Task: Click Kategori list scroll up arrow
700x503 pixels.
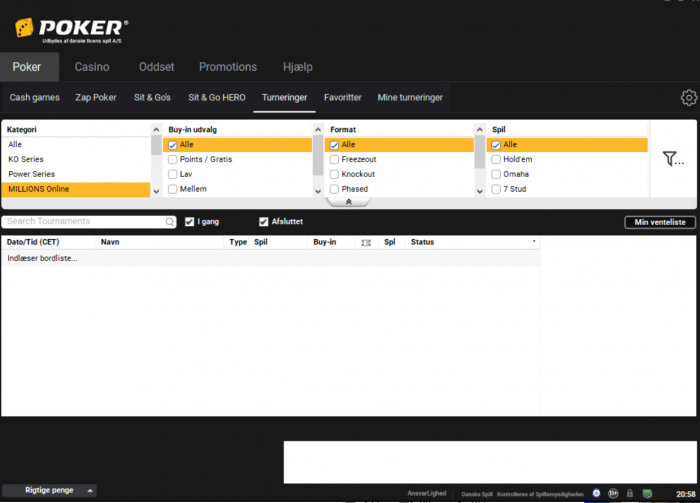Action: 156,129
